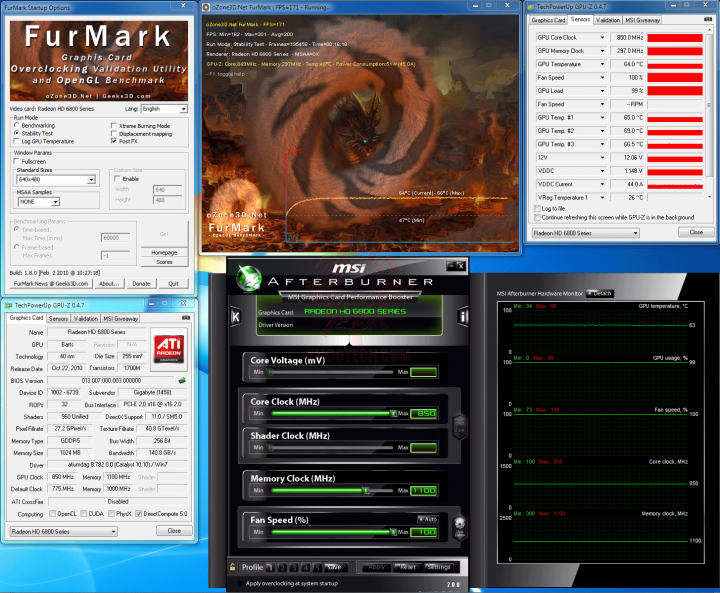Enable the Fullscreen checkbox in FurMark
The image size is (720, 593).
17,161
